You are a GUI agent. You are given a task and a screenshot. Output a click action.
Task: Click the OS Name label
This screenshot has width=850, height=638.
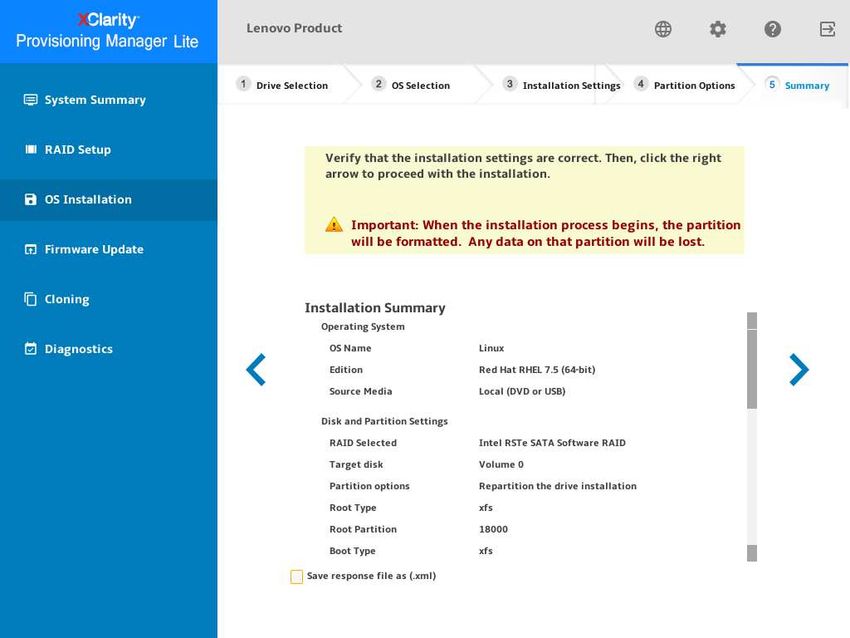(x=350, y=348)
